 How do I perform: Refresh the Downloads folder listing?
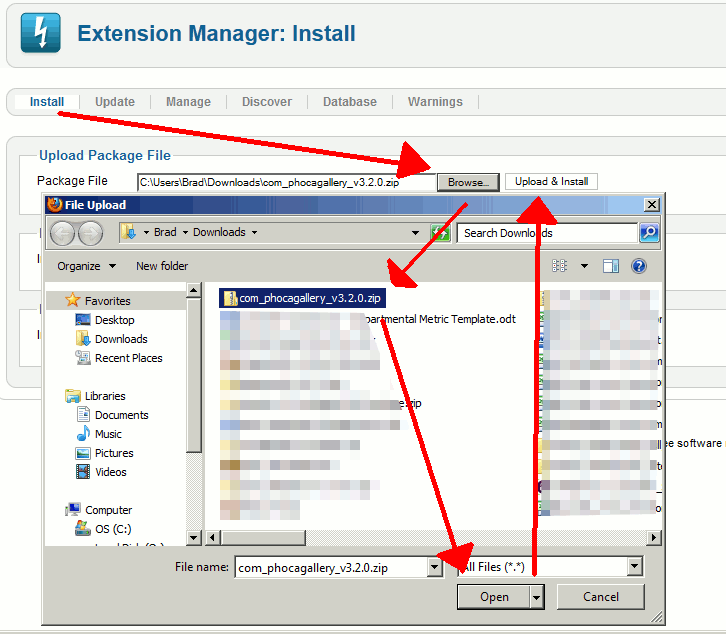pyautogui.click(x=440, y=232)
